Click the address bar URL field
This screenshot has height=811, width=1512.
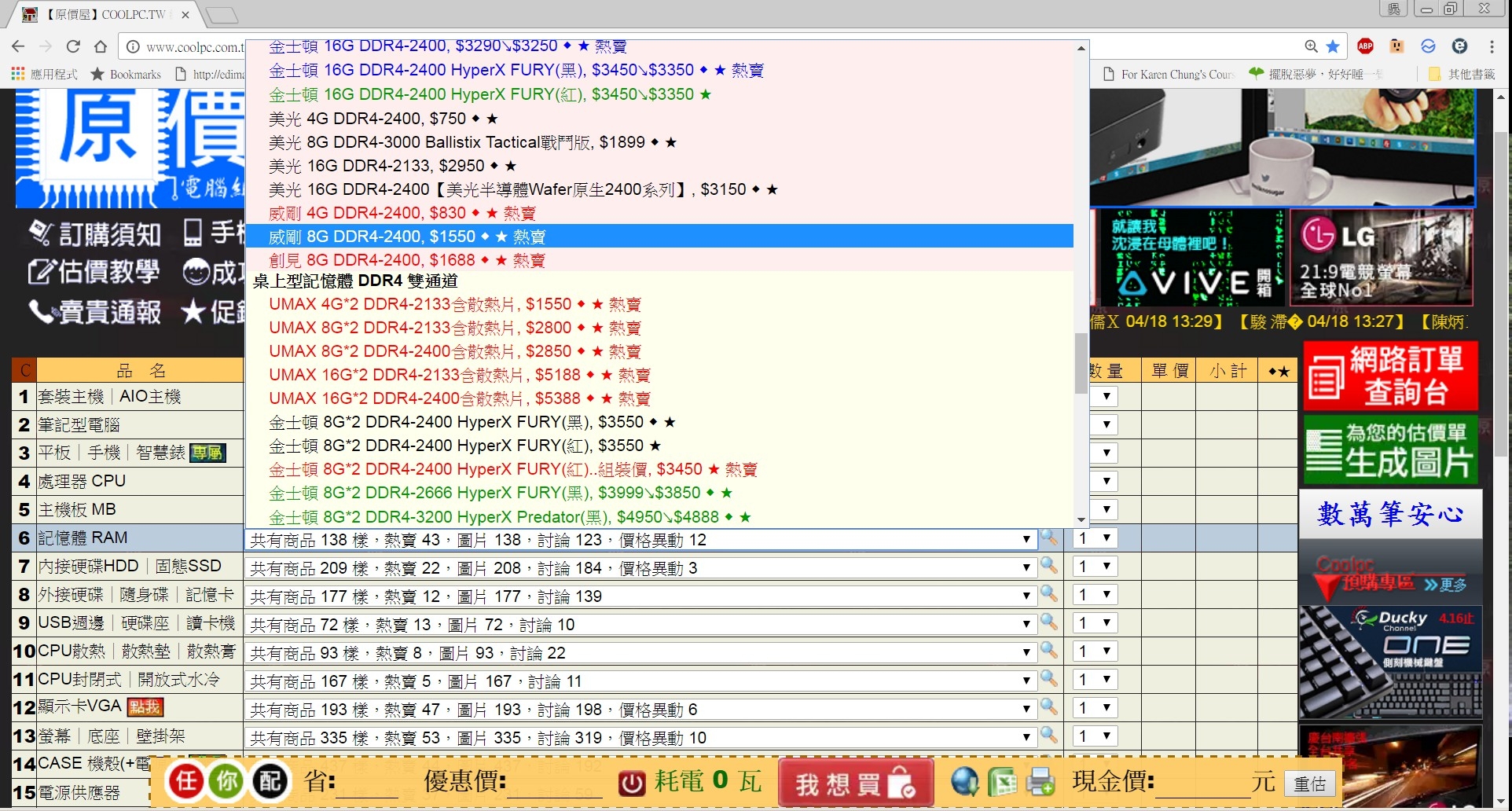point(194,47)
